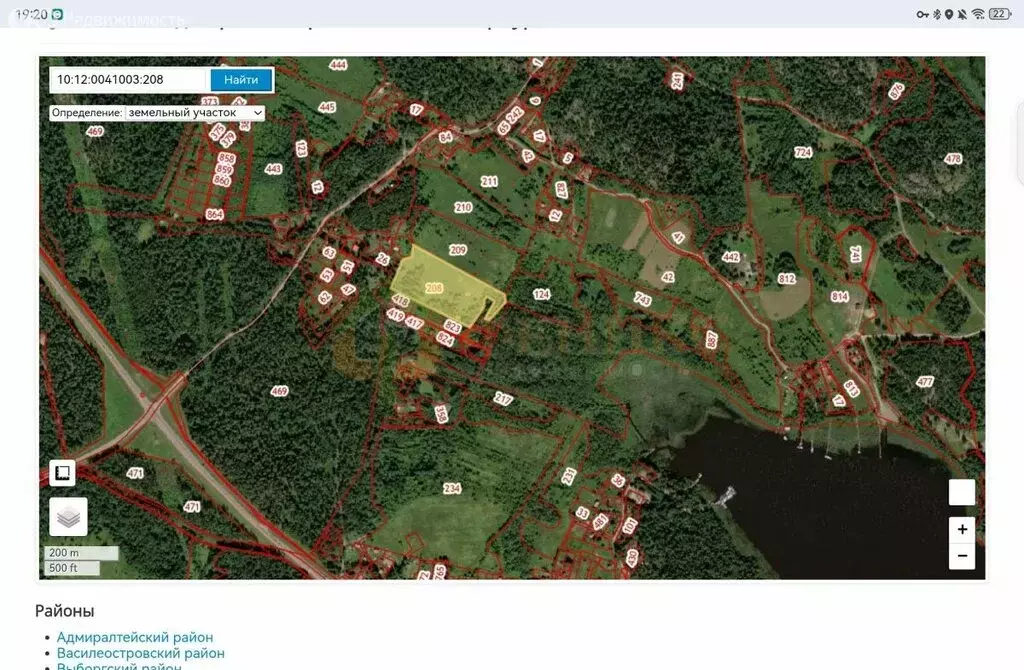Tap the battery indicator in status bar
Screen dimensions: 1024x670
(x=999, y=14)
